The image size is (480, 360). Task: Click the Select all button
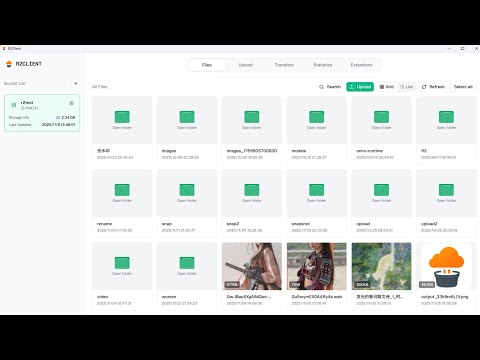click(463, 87)
